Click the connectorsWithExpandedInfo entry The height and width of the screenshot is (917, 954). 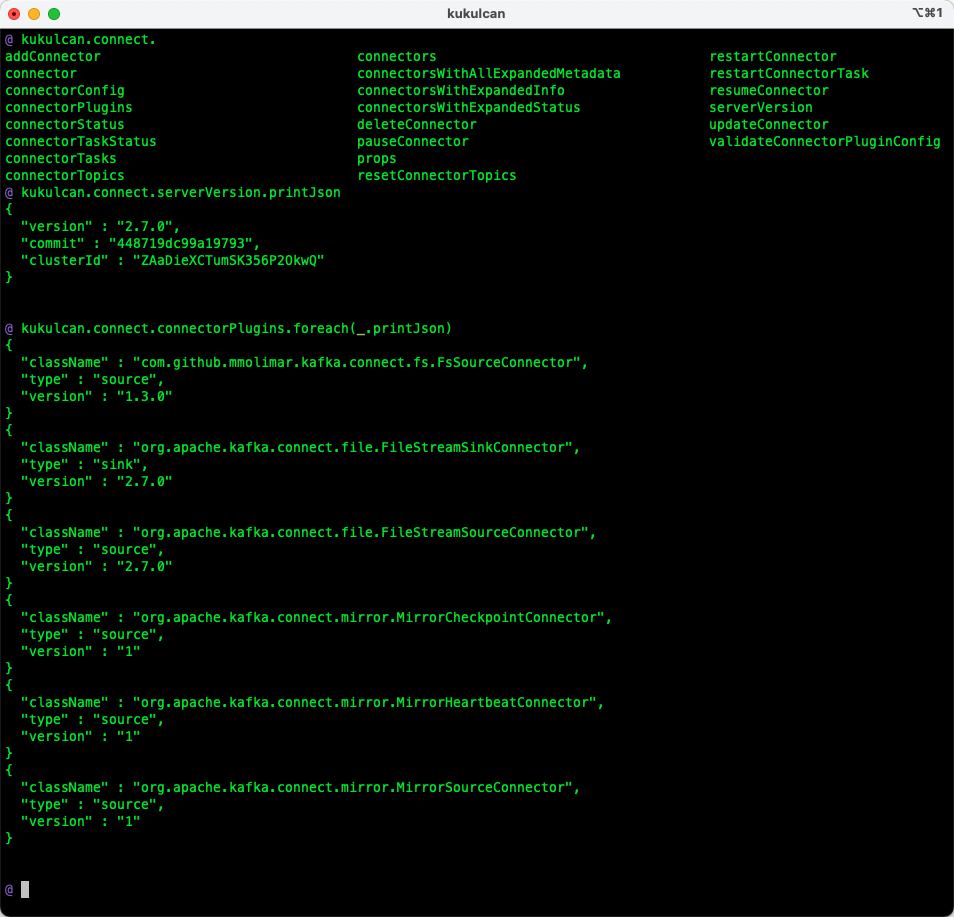[x=461, y=91]
